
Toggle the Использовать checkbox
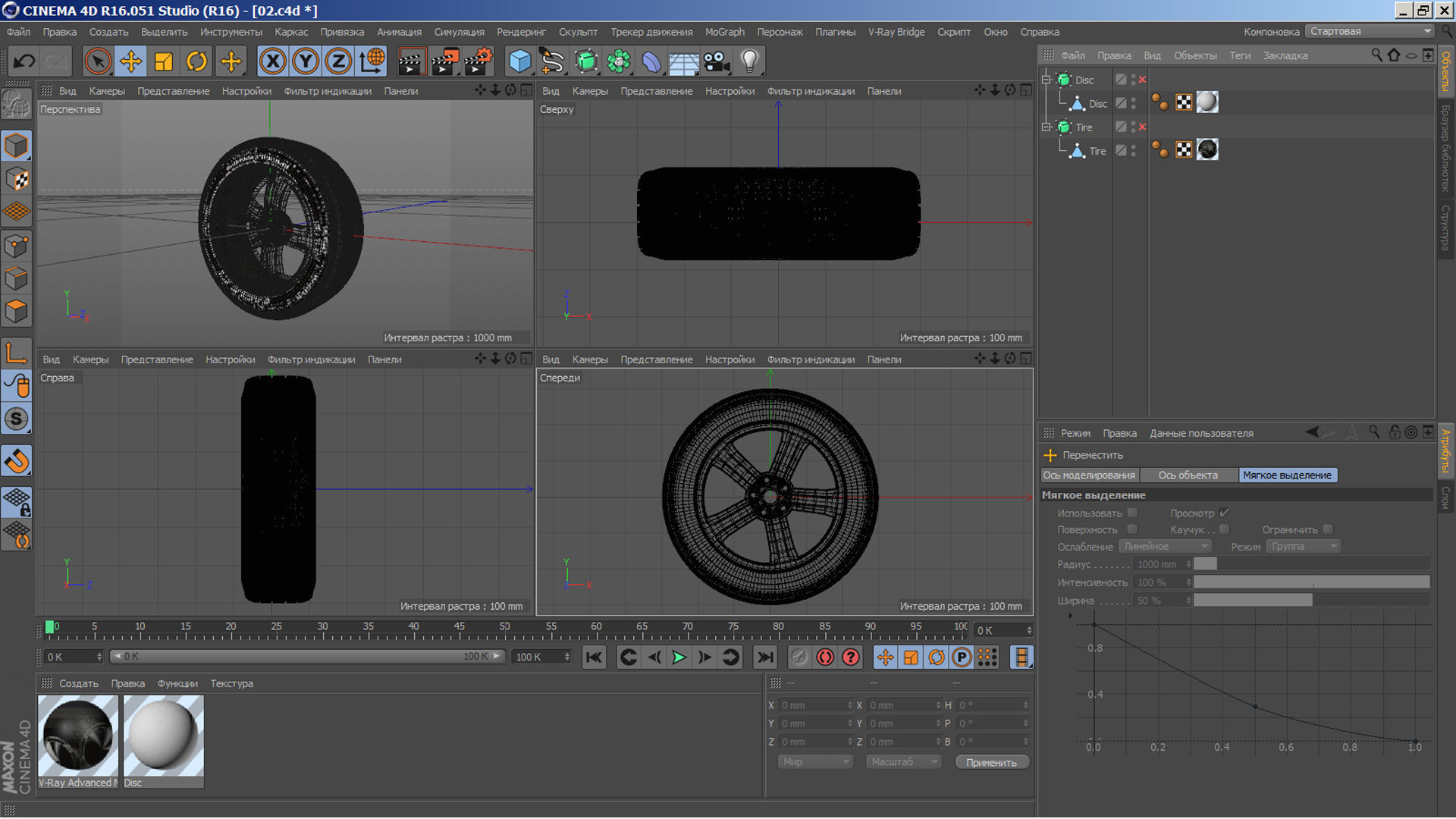click(1132, 513)
